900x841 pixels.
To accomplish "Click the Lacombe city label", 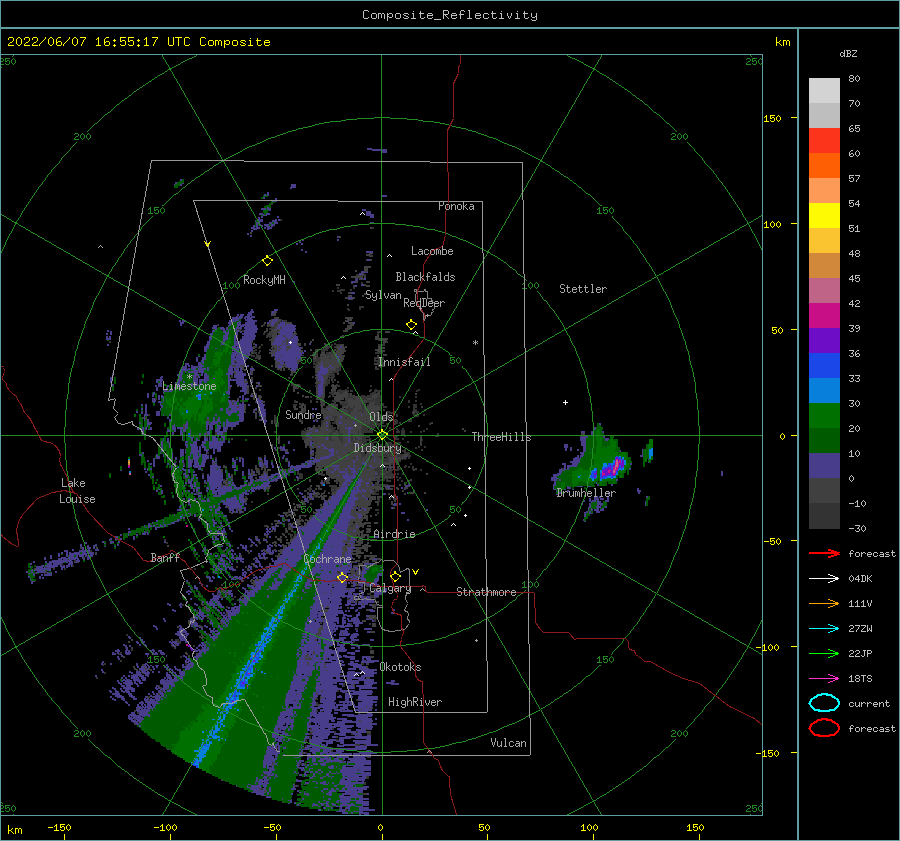I will click(x=432, y=251).
